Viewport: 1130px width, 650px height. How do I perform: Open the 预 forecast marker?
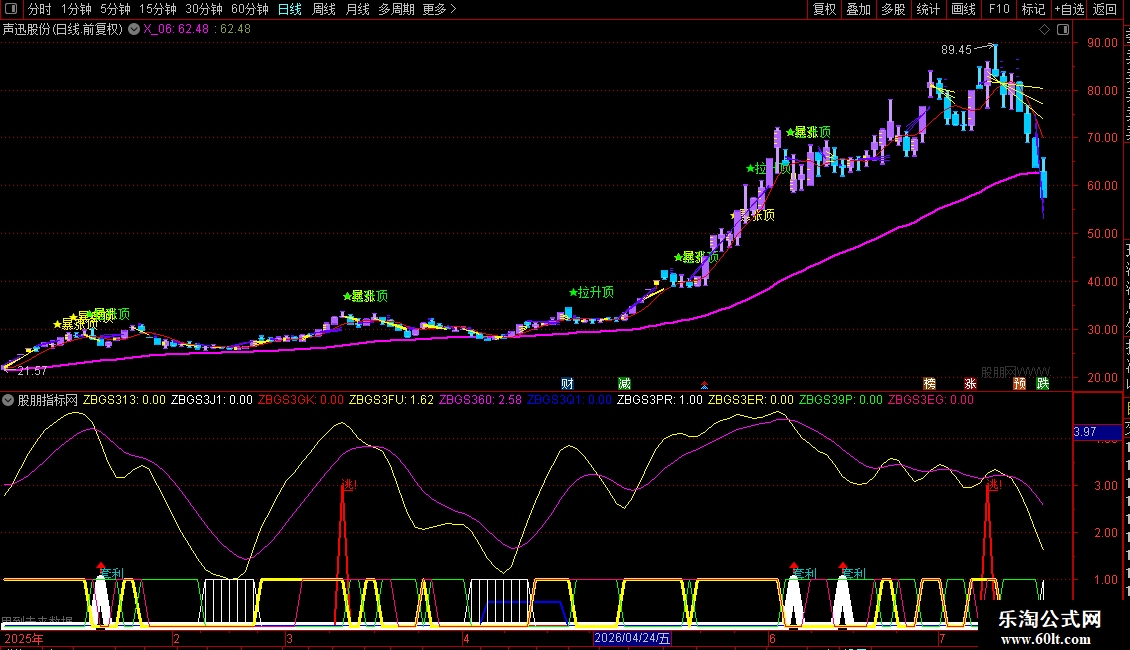pyautogui.click(x=1019, y=383)
